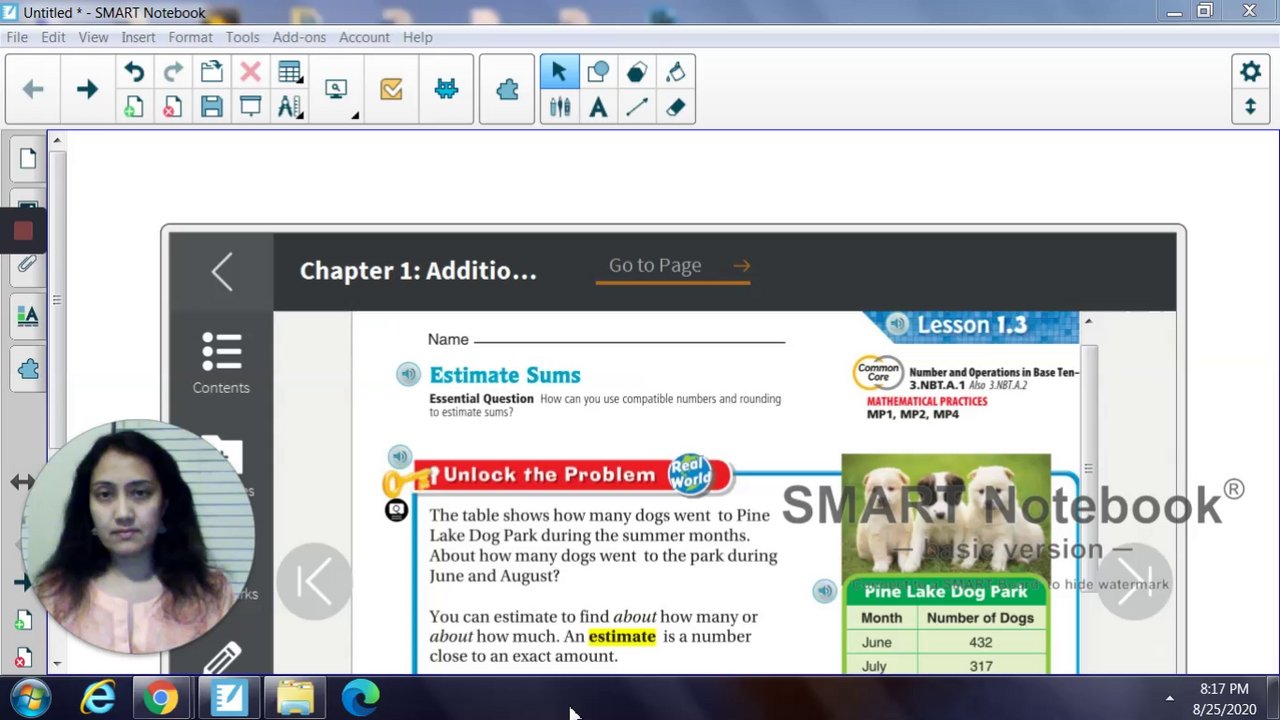The height and width of the screenshot is (720, 1280).
Task: Select the Eraser tool
Action: pyautogui.click(x=676, y=107)
